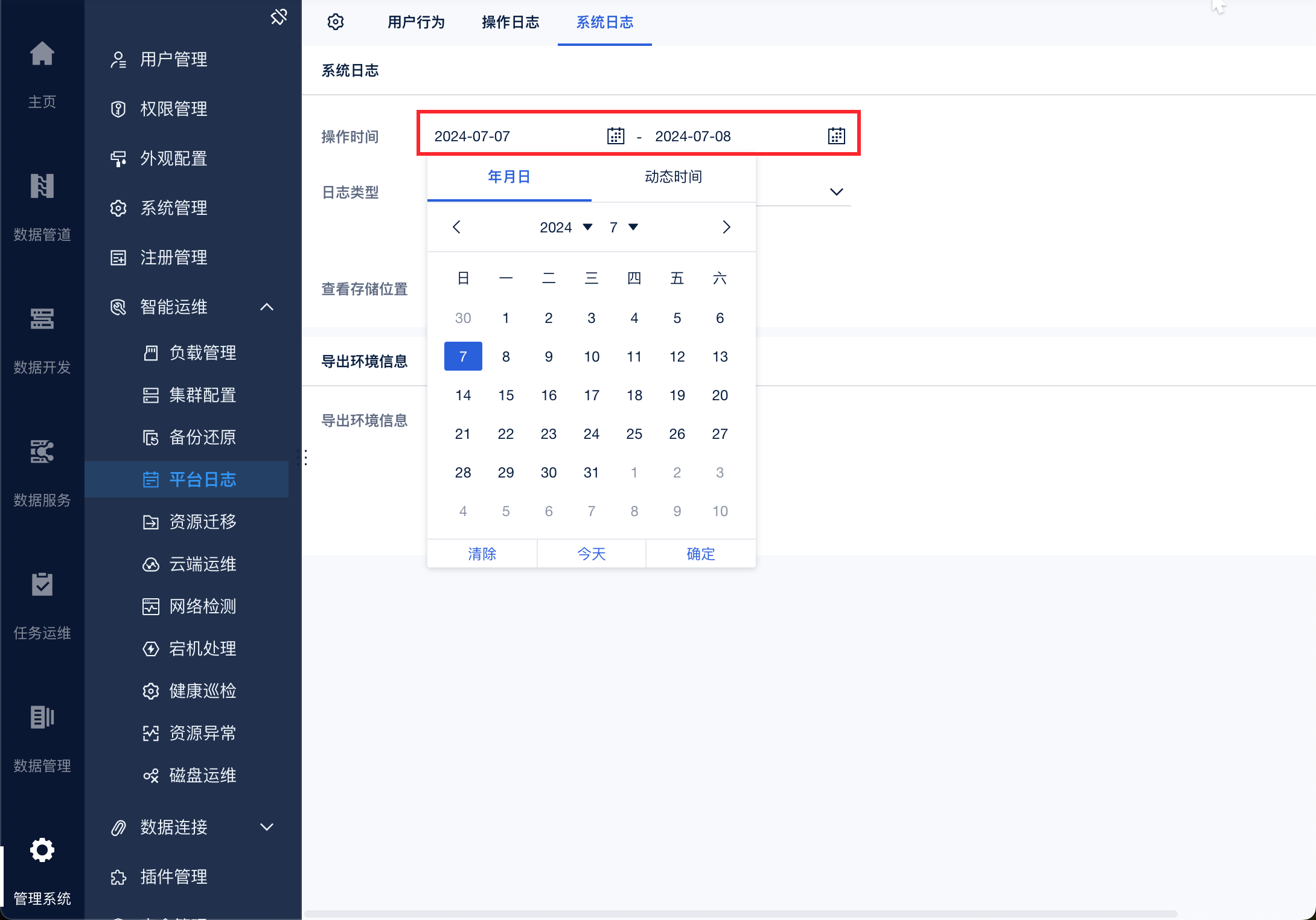Go to 主页 home icon
Image resolution: width=1316 pixels, height=920 pixels.
(42, 54)
